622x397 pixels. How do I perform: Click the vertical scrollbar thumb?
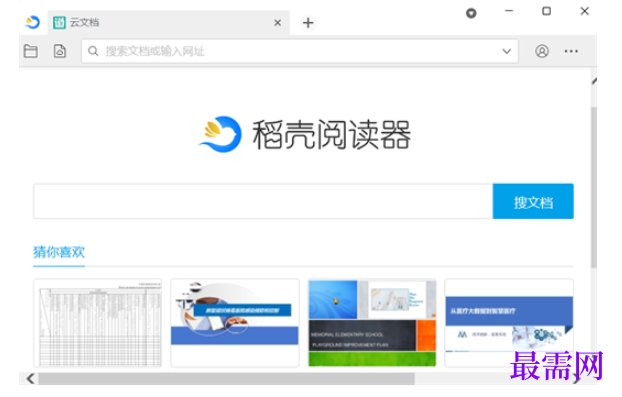[x=593, y=187]
